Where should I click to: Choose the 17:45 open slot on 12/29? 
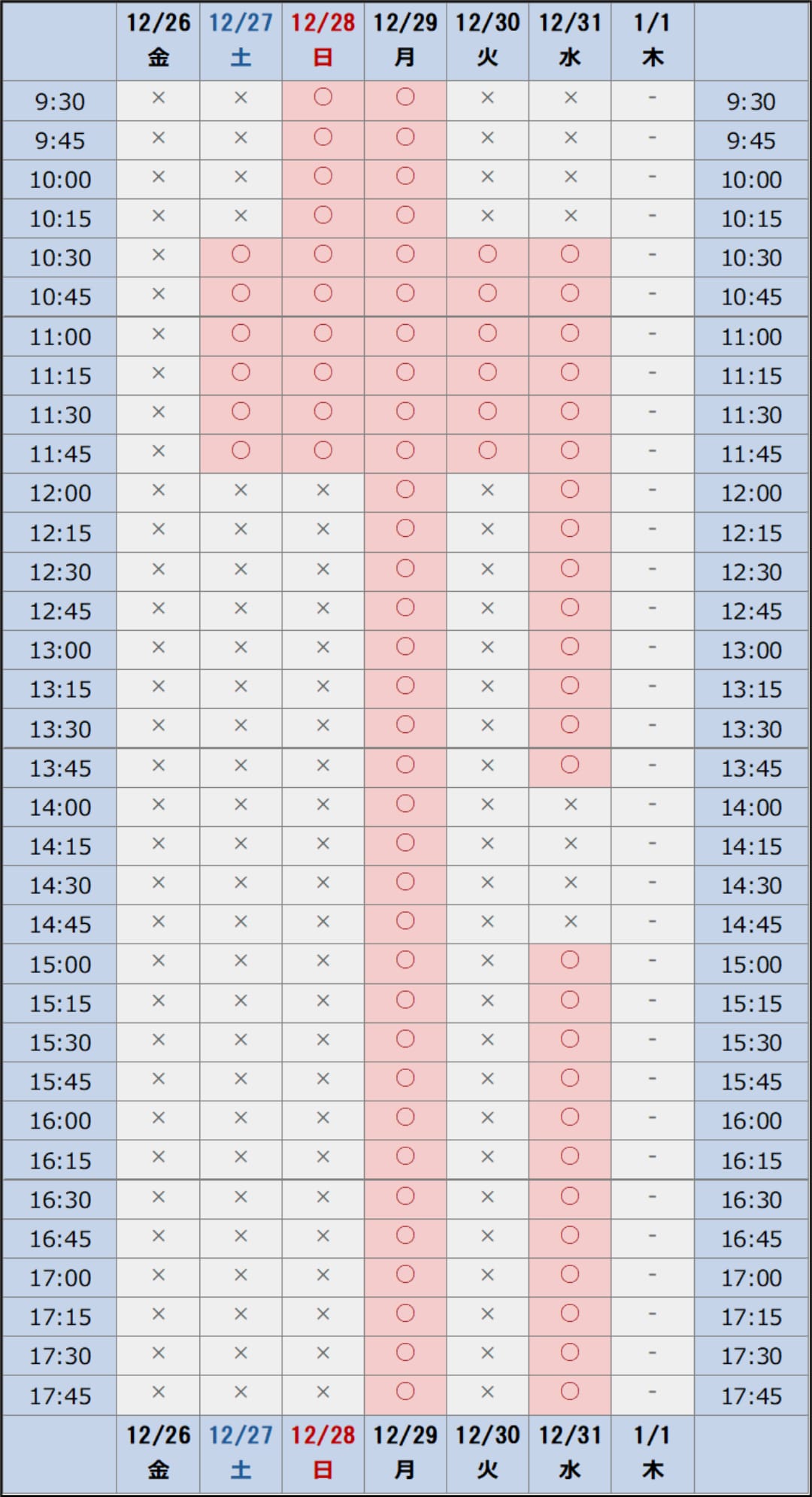[x=405, y=1392]
